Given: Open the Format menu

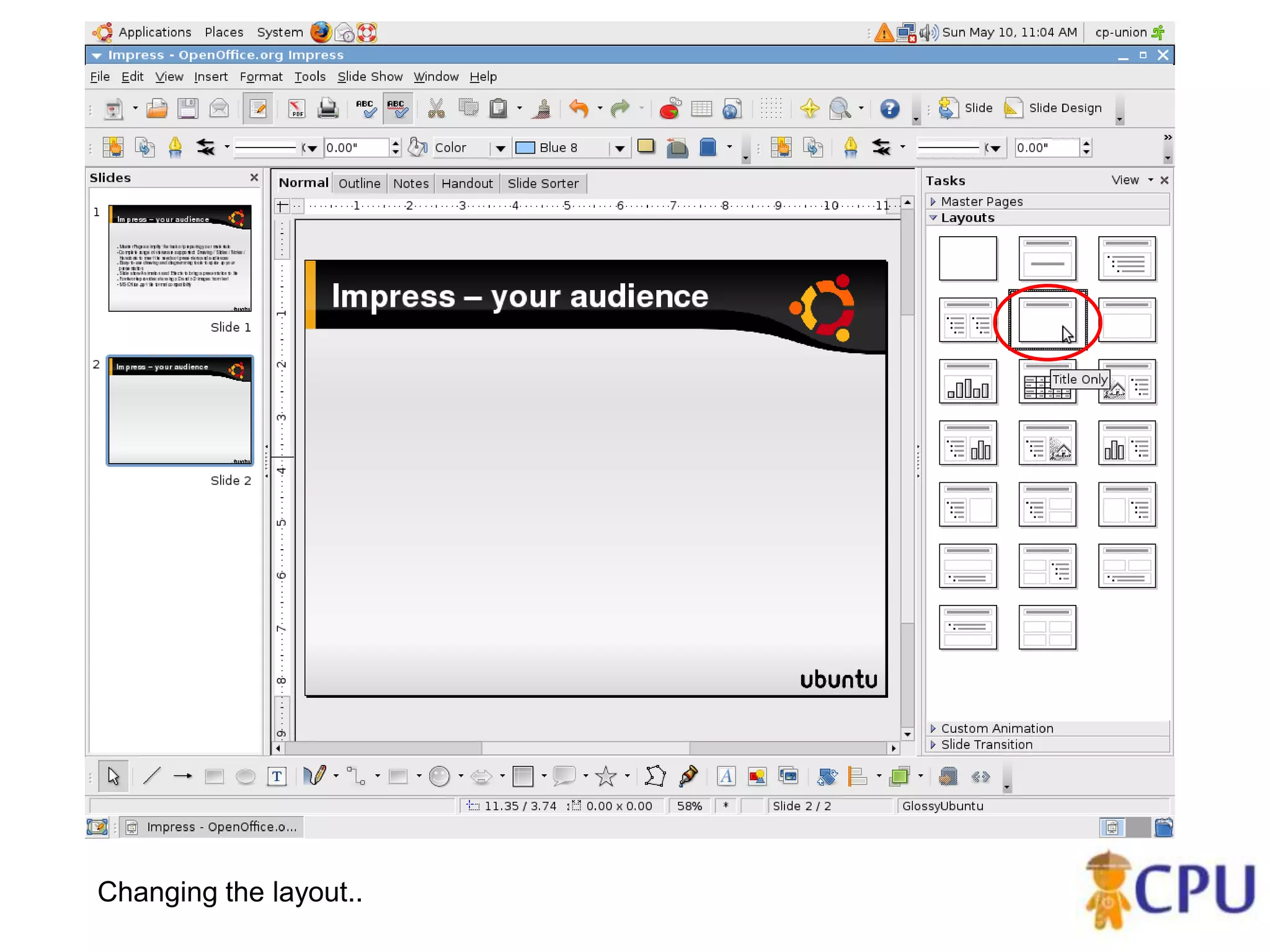Looking at the screenshot, I should pyautogui.click(x=261, y=77).
